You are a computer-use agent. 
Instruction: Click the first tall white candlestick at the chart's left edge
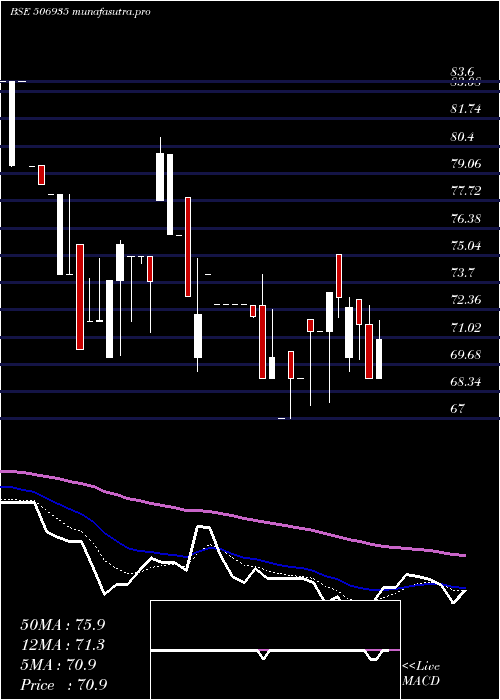click(12, 124)
